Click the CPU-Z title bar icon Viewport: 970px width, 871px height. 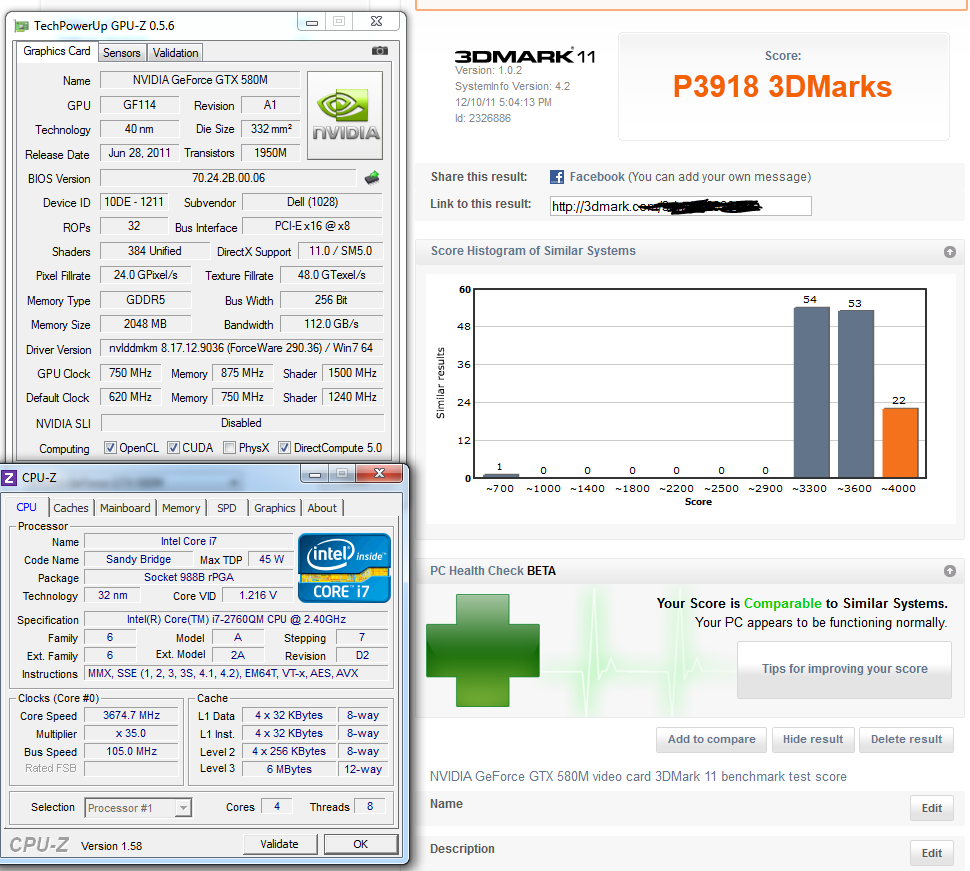10,478
